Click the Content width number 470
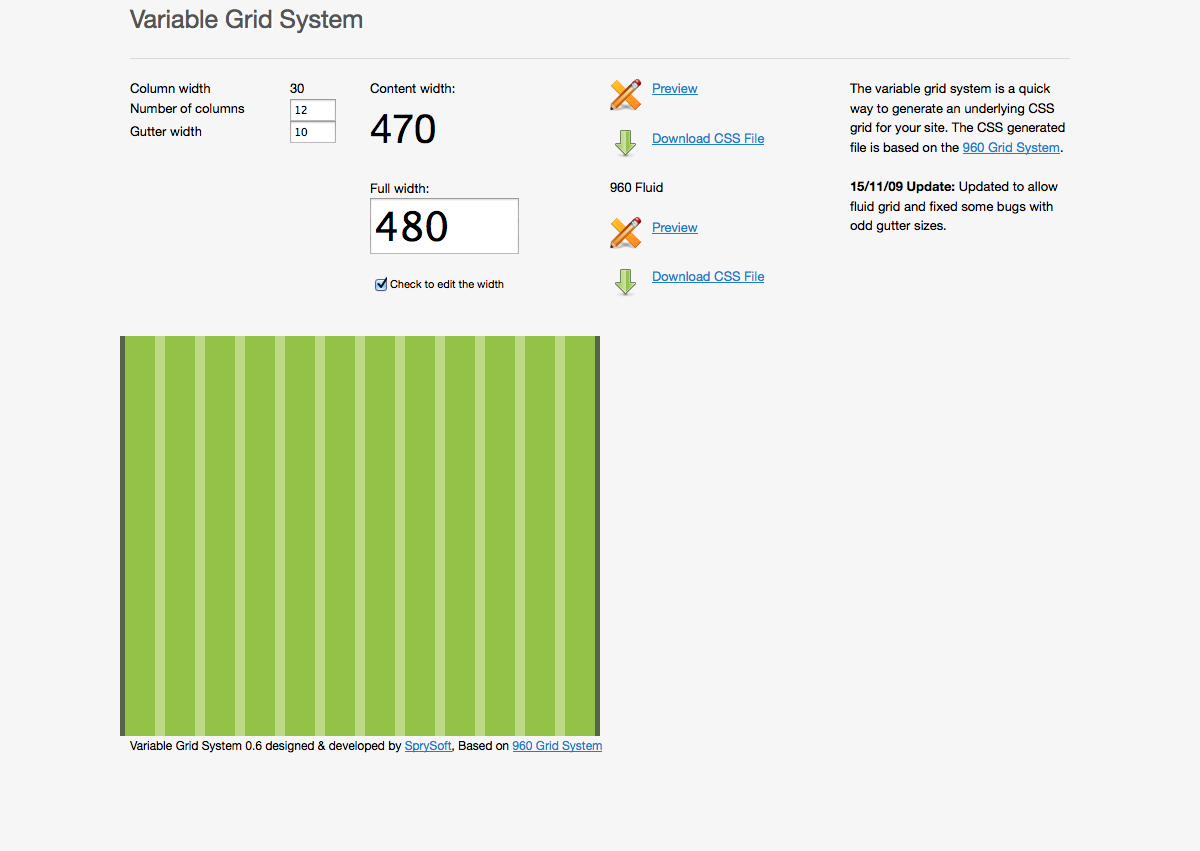 click(403, 130)
